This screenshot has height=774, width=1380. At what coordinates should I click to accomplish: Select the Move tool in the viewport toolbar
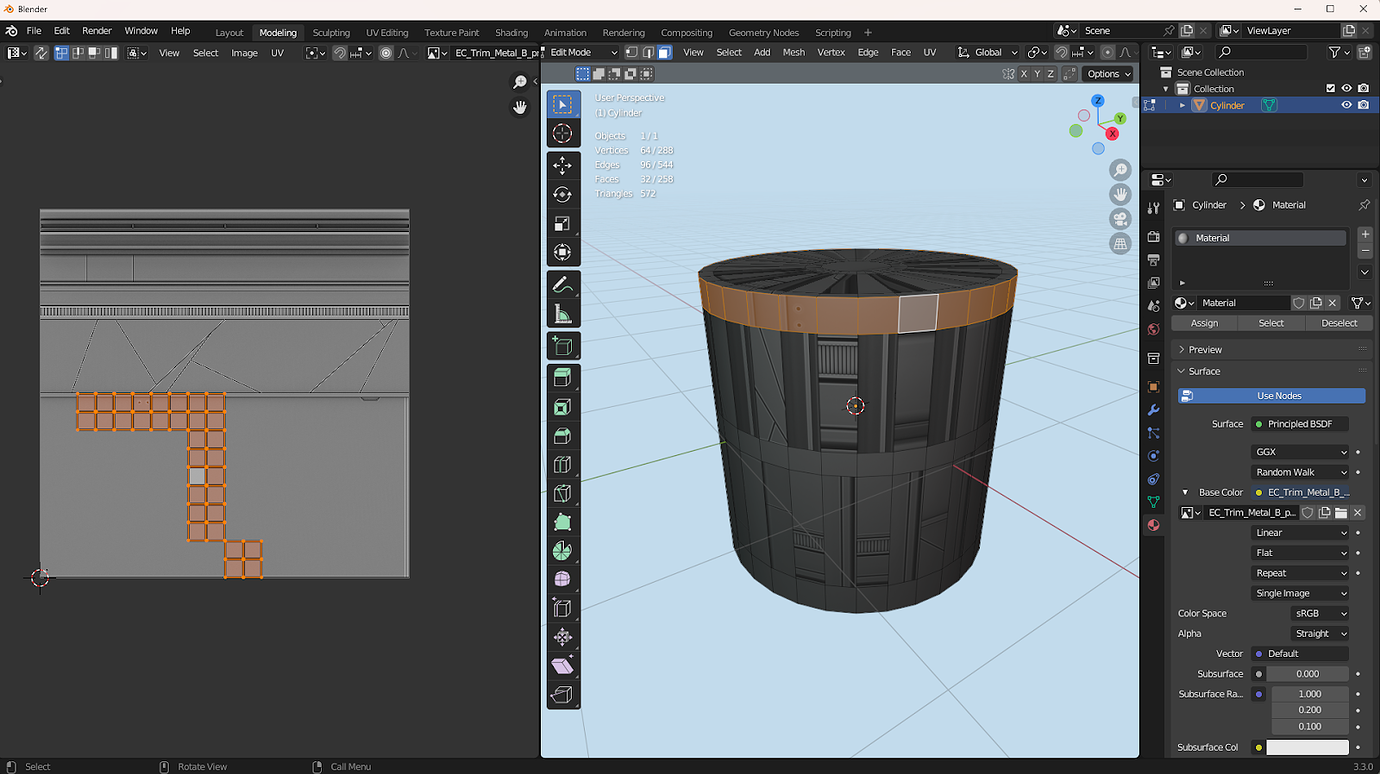(x=563, y=165)
